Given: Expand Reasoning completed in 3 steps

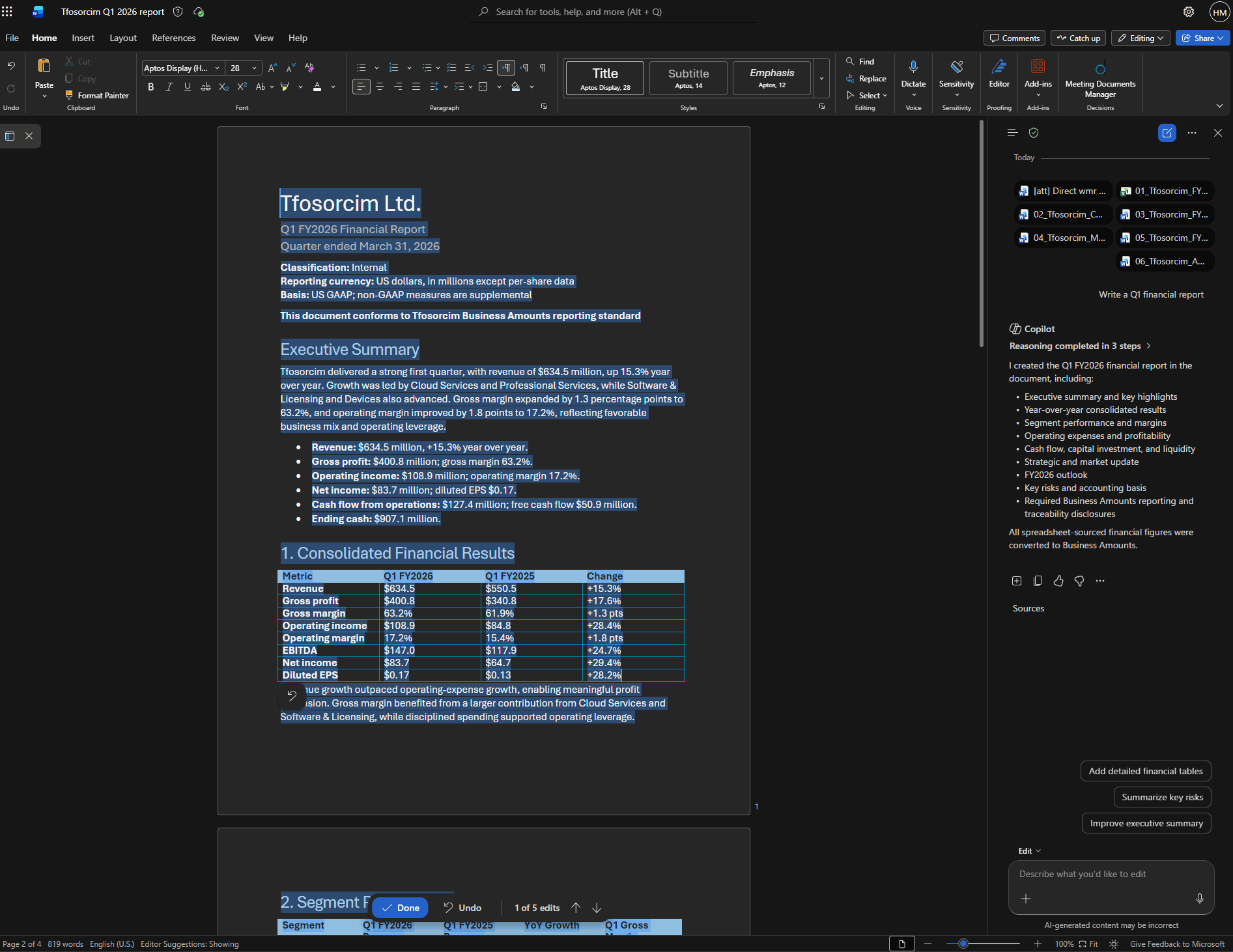Looking at the screenshot, I should click(x=1080, y=346).
